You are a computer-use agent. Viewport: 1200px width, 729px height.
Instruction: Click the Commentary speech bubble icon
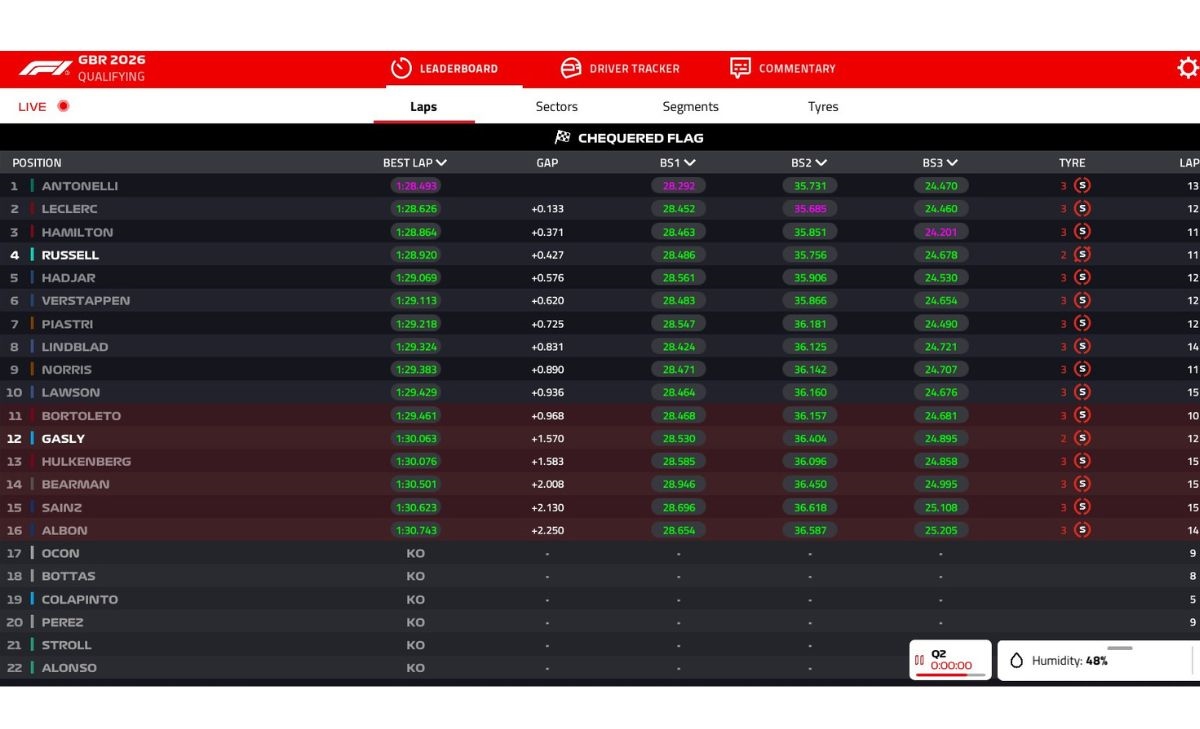tap(740, 68)
